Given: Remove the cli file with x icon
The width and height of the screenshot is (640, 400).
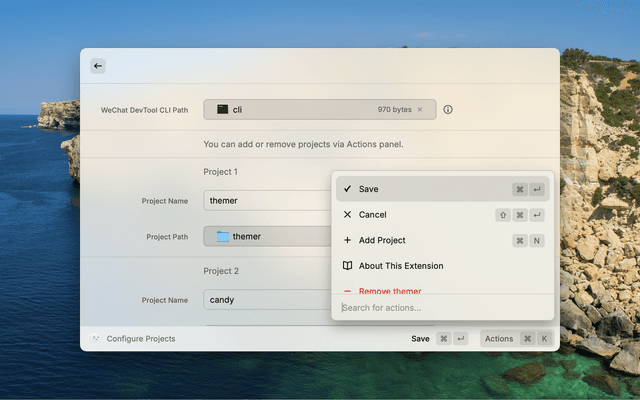Looking at the screenshot, I should click(420, 110).
